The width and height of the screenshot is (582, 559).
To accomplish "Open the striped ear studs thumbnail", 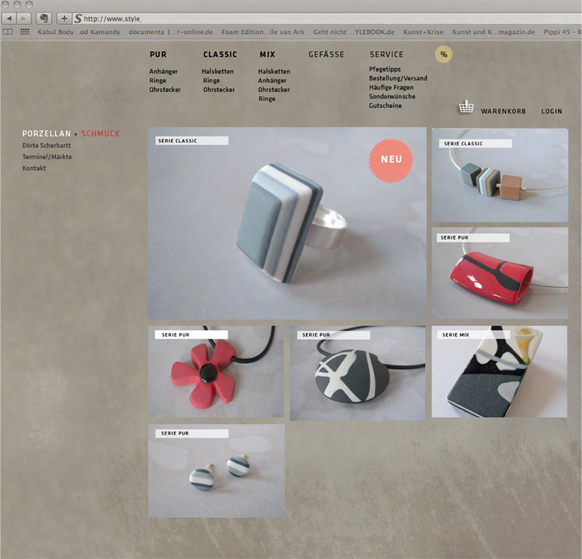I will coord(216,471).
